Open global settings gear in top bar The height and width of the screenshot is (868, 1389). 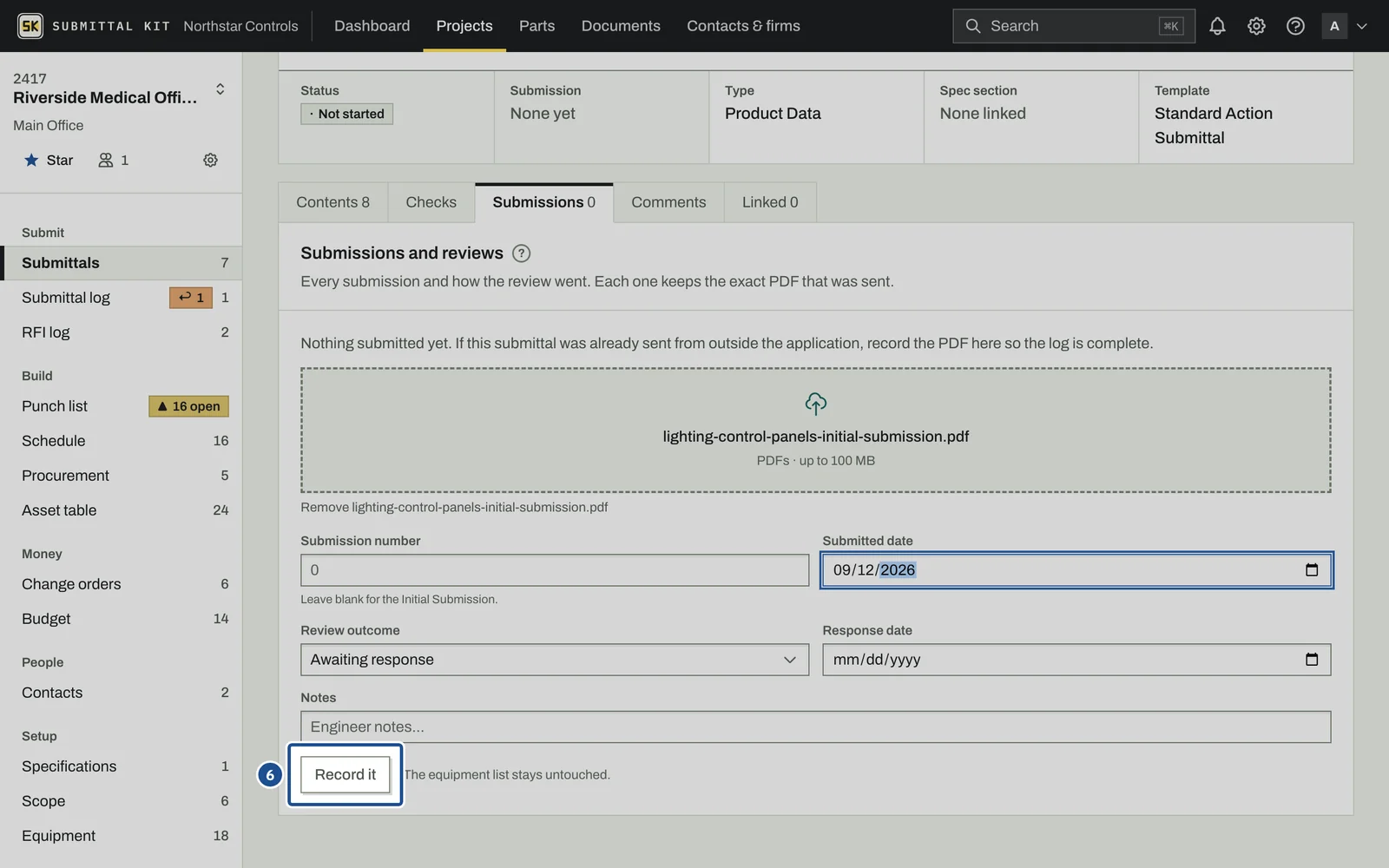(1256, 26)
